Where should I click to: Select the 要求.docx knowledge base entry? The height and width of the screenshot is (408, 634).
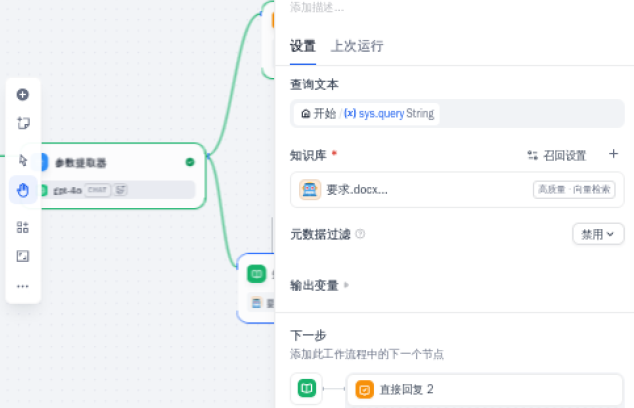457,190
